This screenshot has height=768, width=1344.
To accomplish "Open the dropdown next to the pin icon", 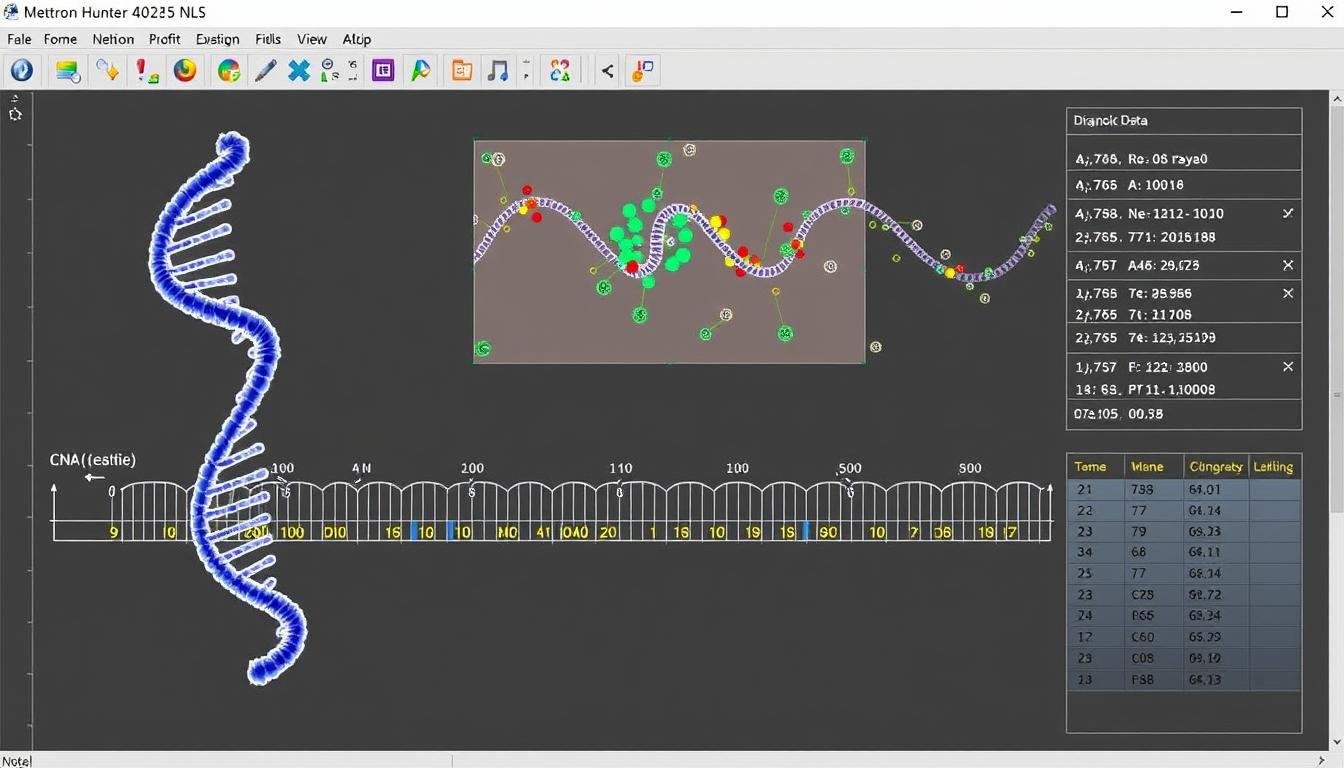I will coord(352,70).
